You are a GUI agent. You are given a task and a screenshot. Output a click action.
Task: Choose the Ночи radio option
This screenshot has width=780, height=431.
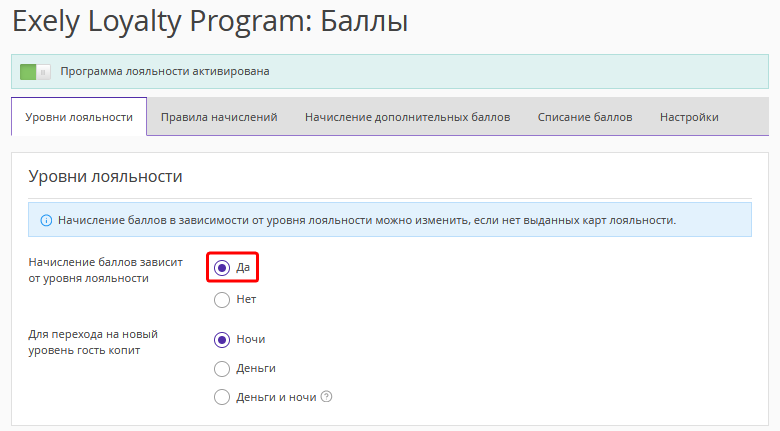click(222, 340)
